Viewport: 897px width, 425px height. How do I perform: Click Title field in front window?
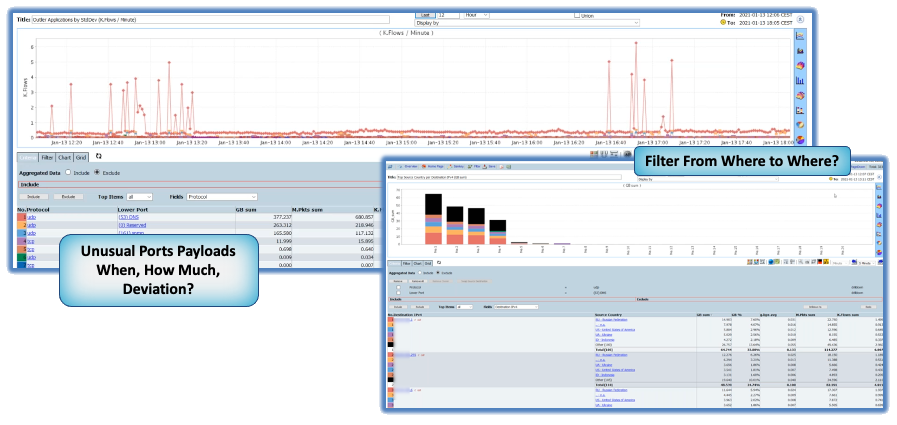point(509,177)
